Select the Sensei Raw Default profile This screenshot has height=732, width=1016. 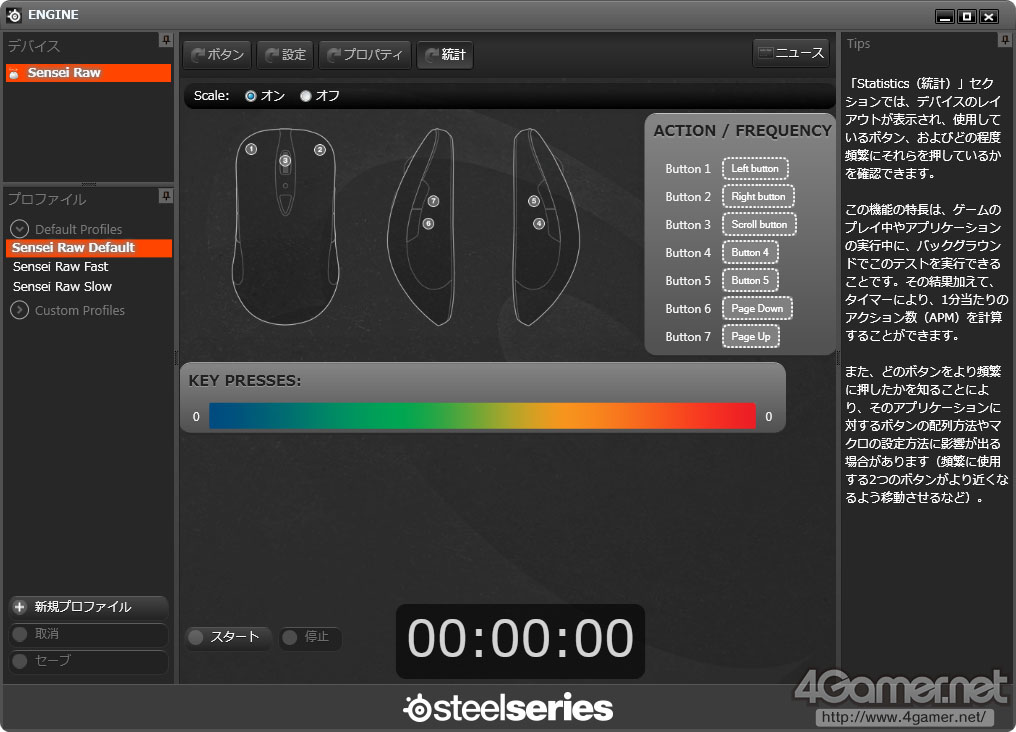[x=89, y=247]
